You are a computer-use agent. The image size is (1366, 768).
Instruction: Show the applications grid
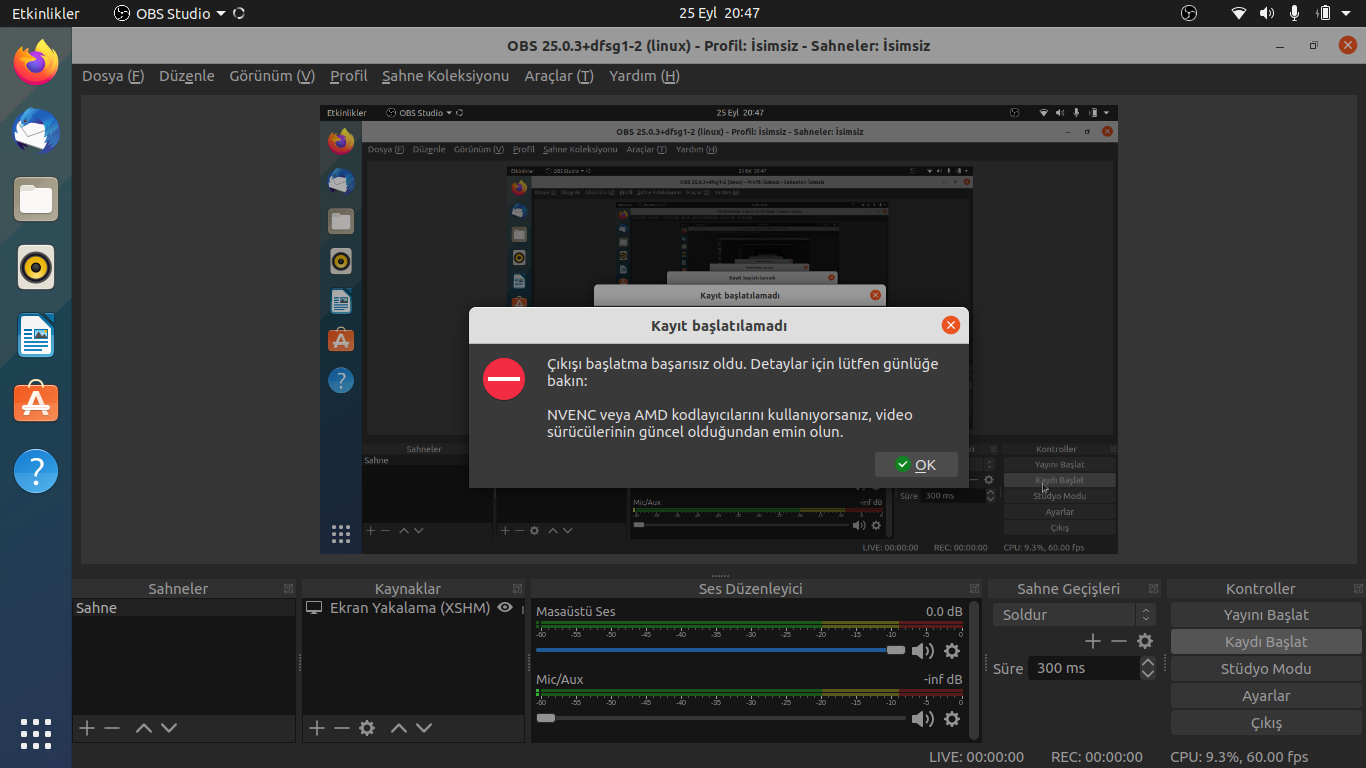point(36,733)
